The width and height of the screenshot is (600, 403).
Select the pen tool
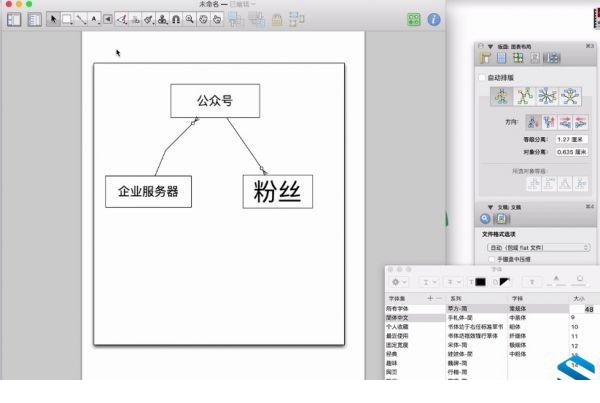(x=122, y=19)
